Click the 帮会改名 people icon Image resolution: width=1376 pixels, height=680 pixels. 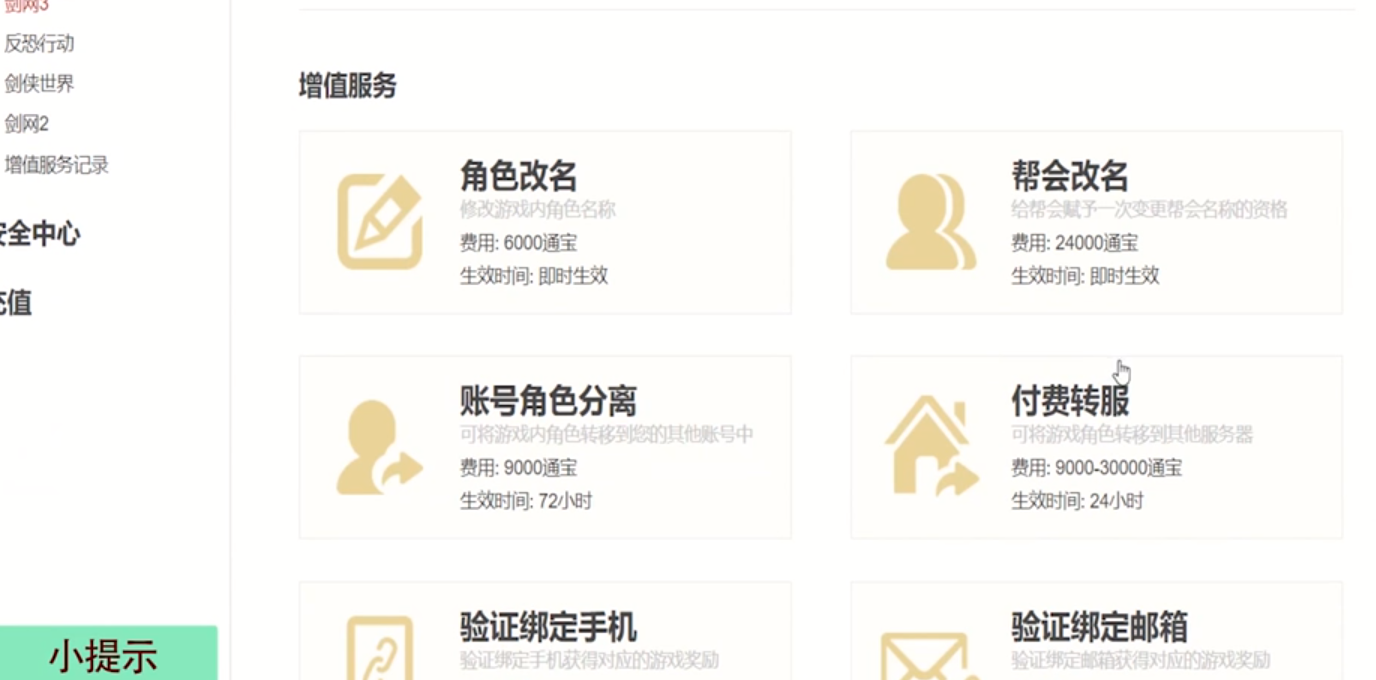click(x=930, y=222)
